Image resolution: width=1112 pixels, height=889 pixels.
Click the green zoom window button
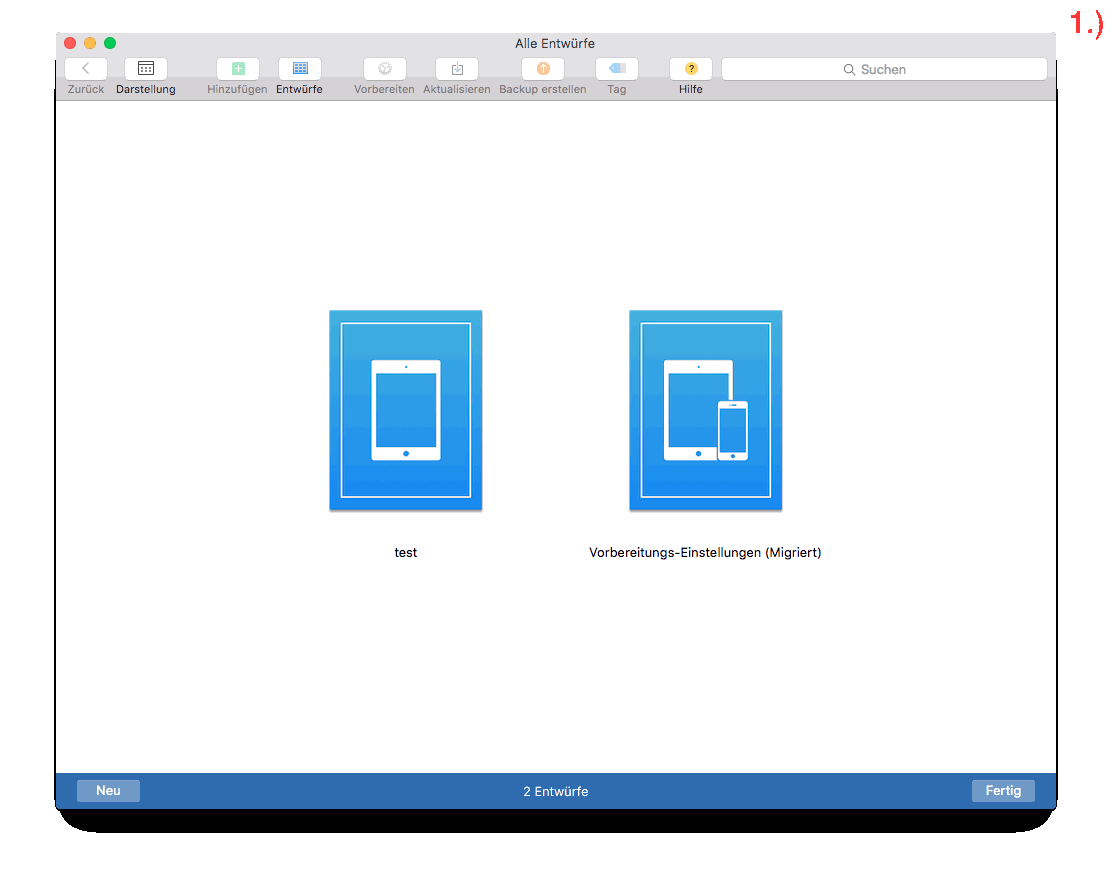(110, 43)
